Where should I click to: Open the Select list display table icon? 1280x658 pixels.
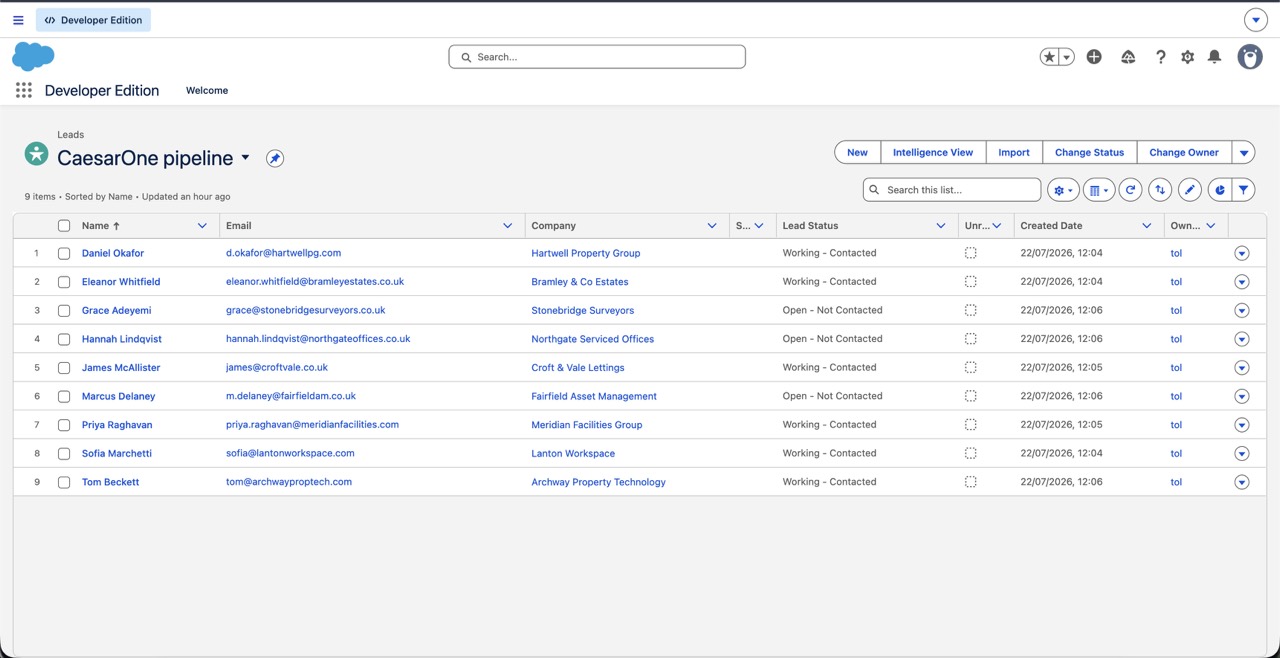tap(1098, 190)
